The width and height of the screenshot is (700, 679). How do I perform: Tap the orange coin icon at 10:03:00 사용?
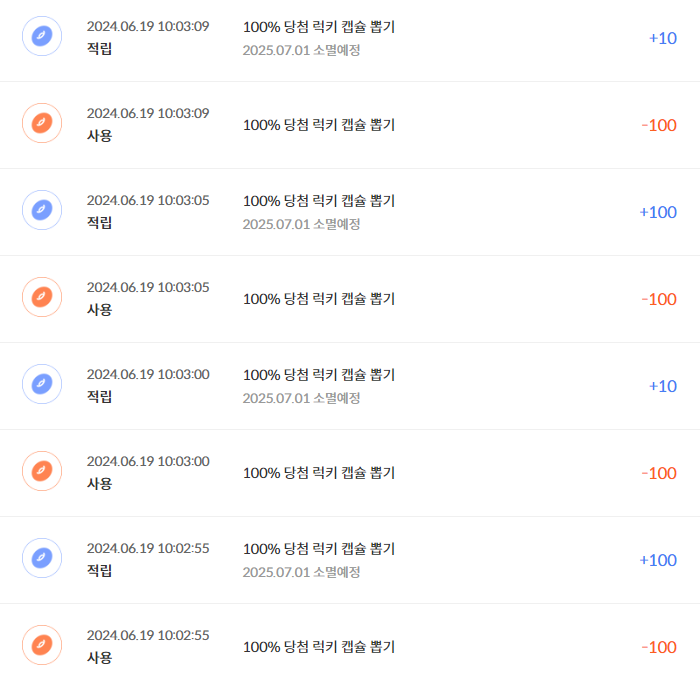[42, 471]
